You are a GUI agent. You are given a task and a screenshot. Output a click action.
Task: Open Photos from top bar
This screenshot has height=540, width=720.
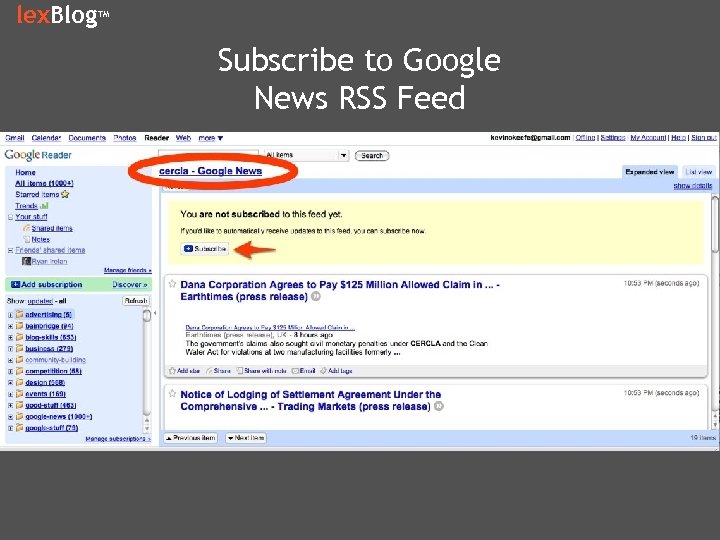pos(125,138)
